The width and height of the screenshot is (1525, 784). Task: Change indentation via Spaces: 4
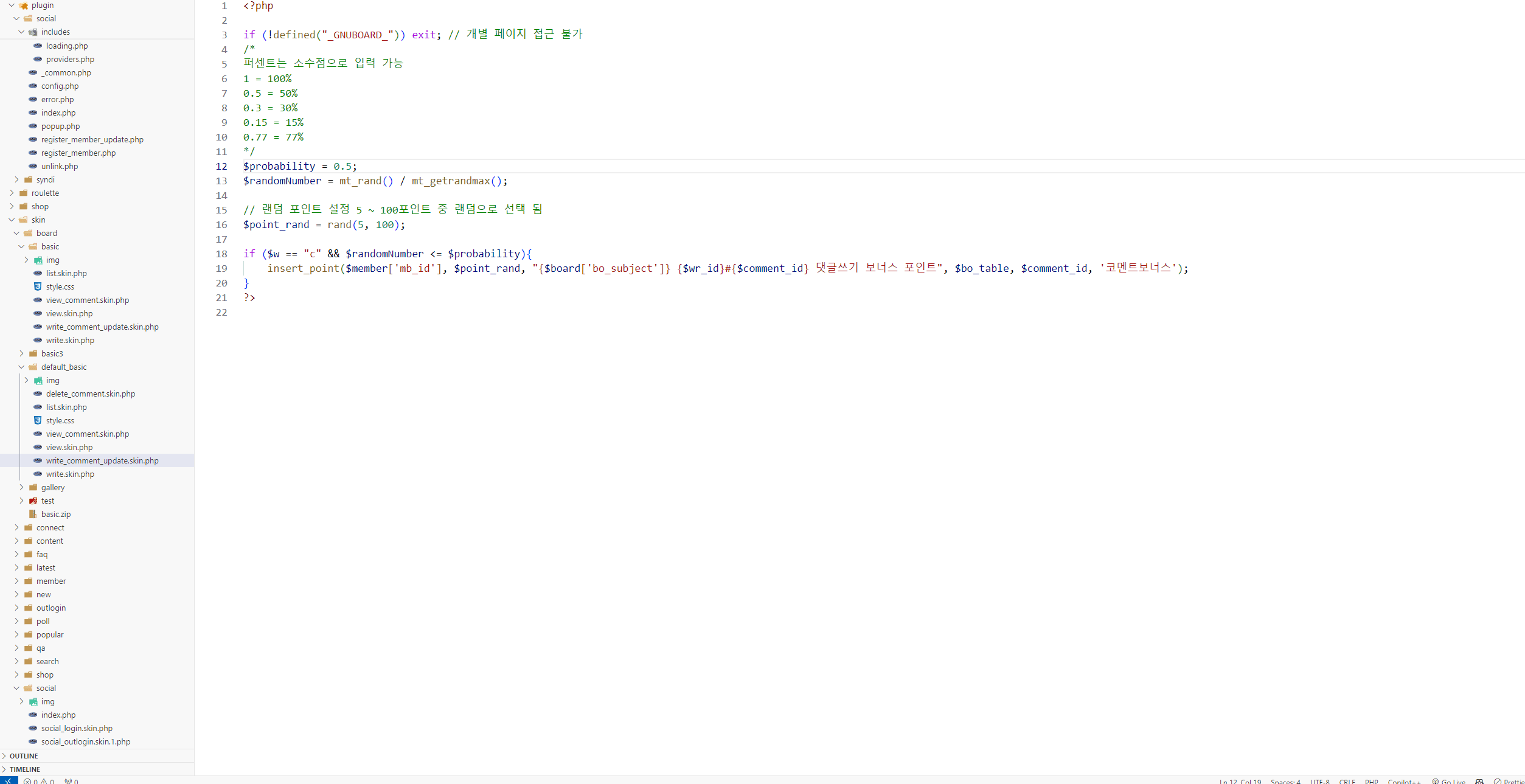[x=1285, y=781]
